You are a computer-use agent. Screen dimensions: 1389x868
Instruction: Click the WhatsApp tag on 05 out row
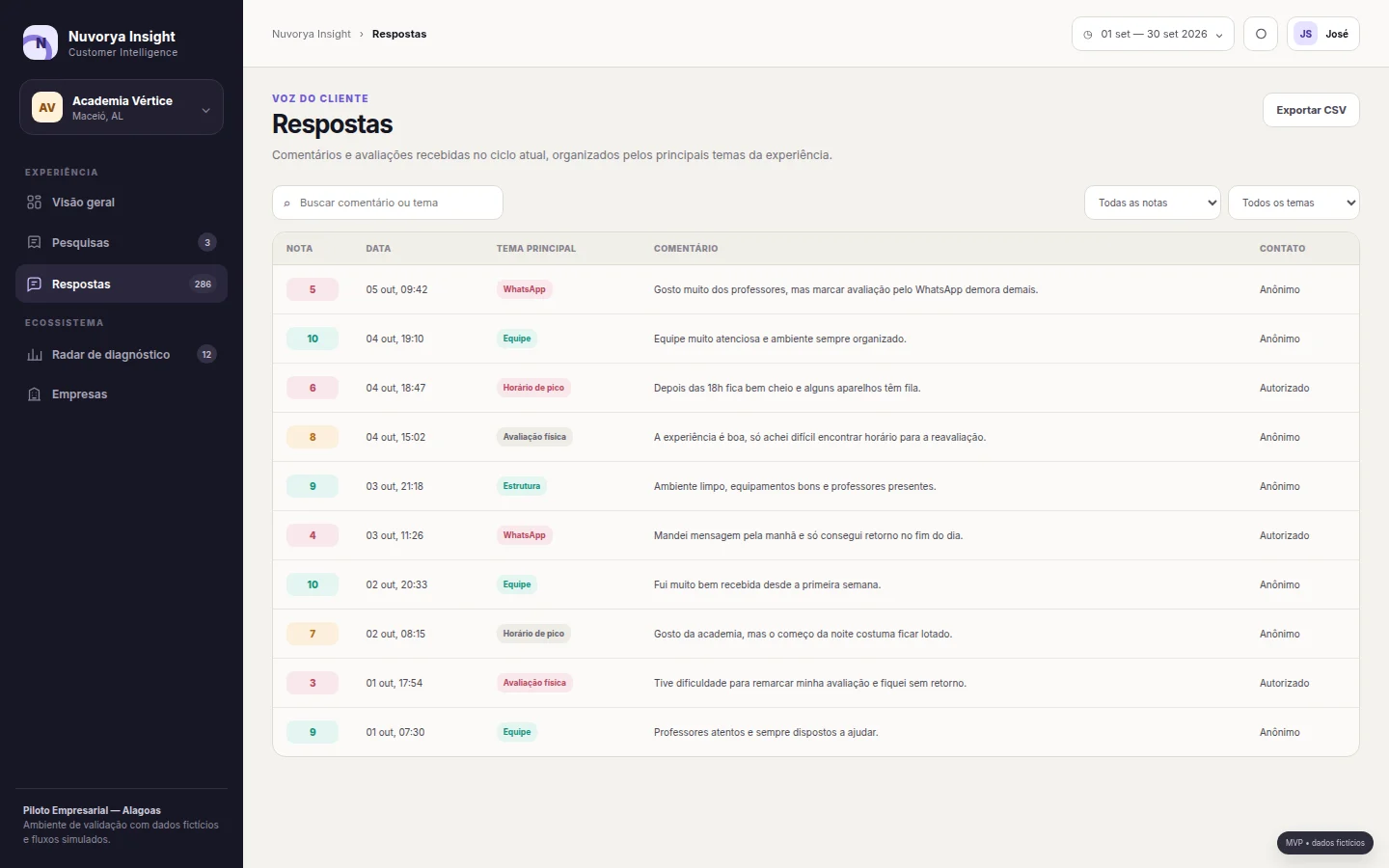coord(524,289)
